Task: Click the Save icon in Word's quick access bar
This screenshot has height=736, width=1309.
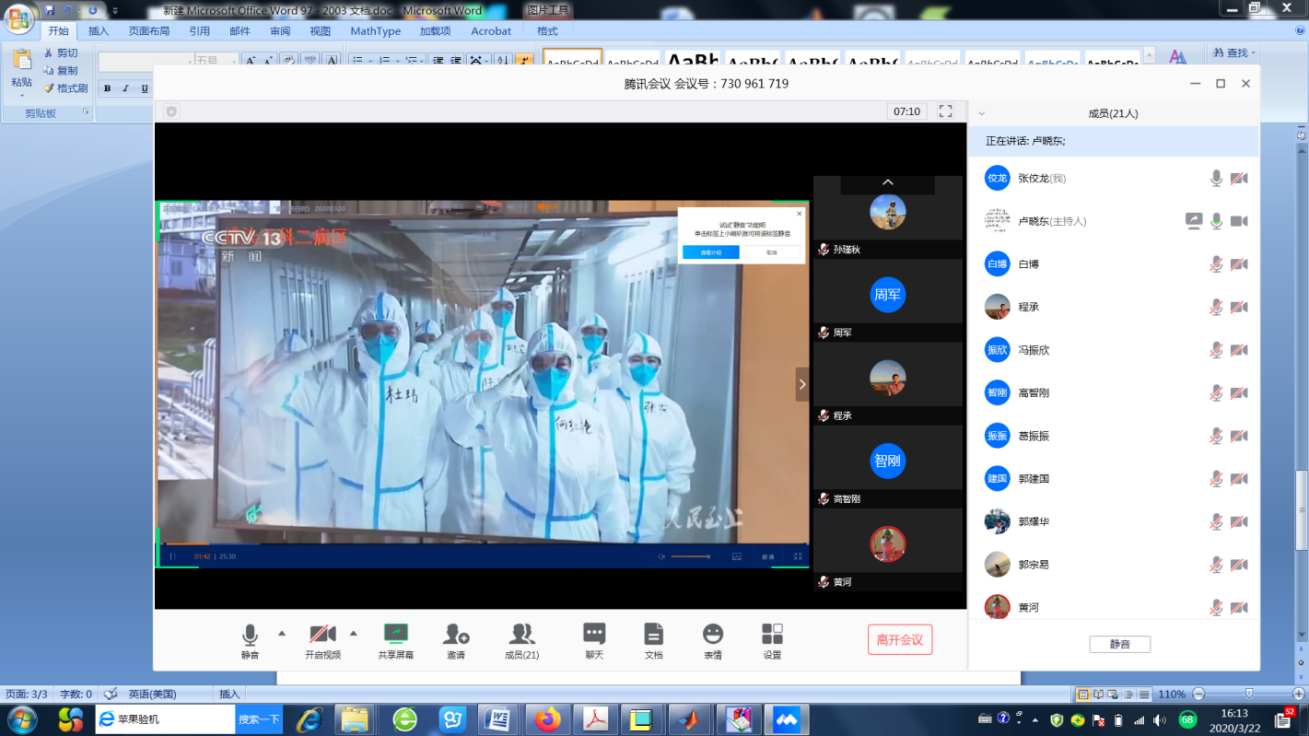Action: tap(49, 10)
